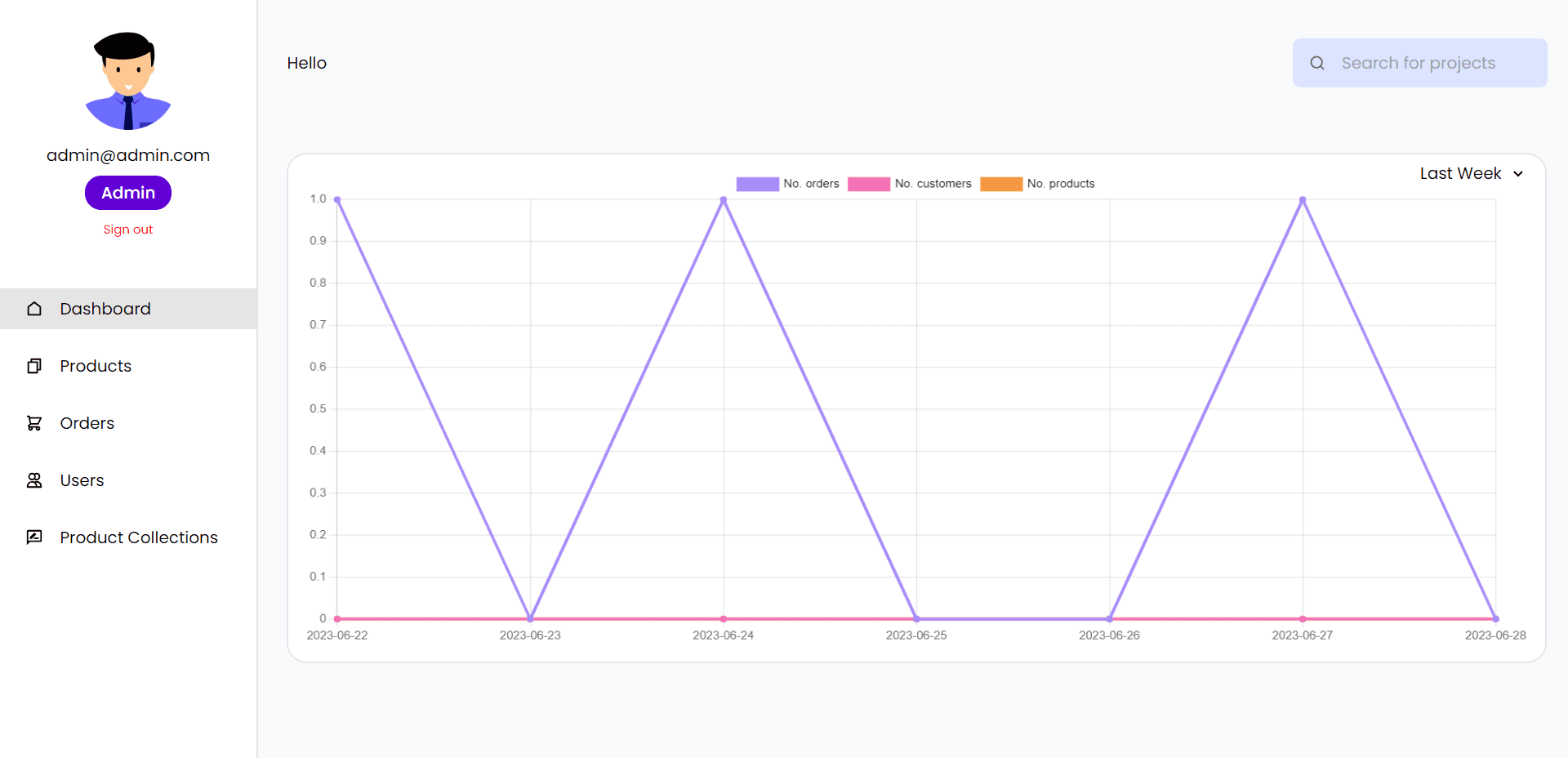The height and width of the screenshot is (758, 1568).
Task: Expand the date range selector on the chart
Action: [1469, 173]
